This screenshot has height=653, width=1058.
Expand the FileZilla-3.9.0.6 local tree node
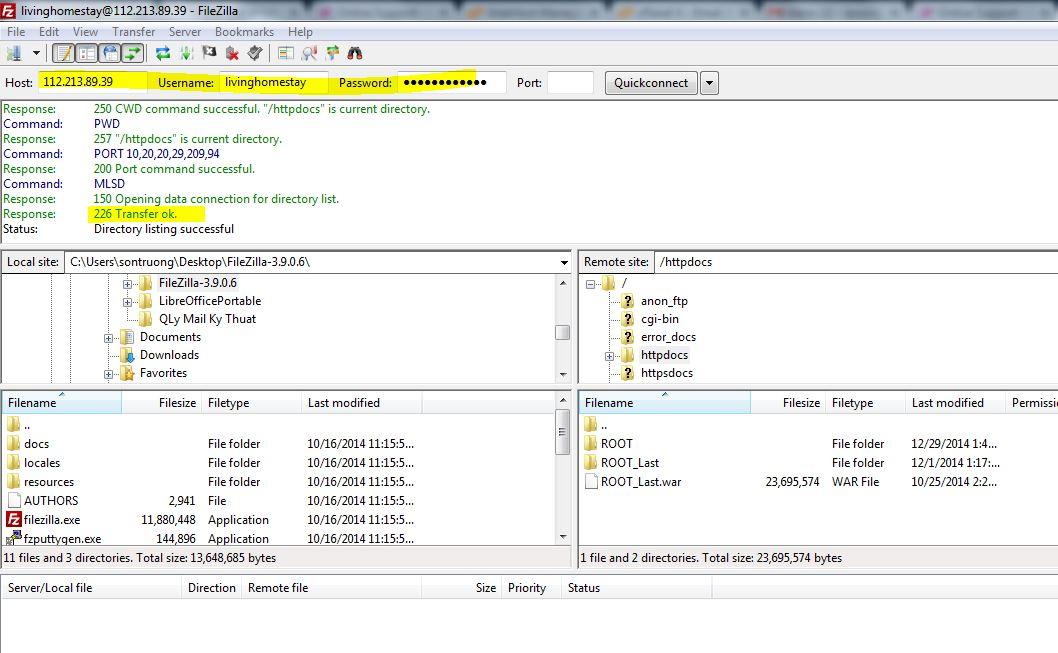[x=127, y=284]
